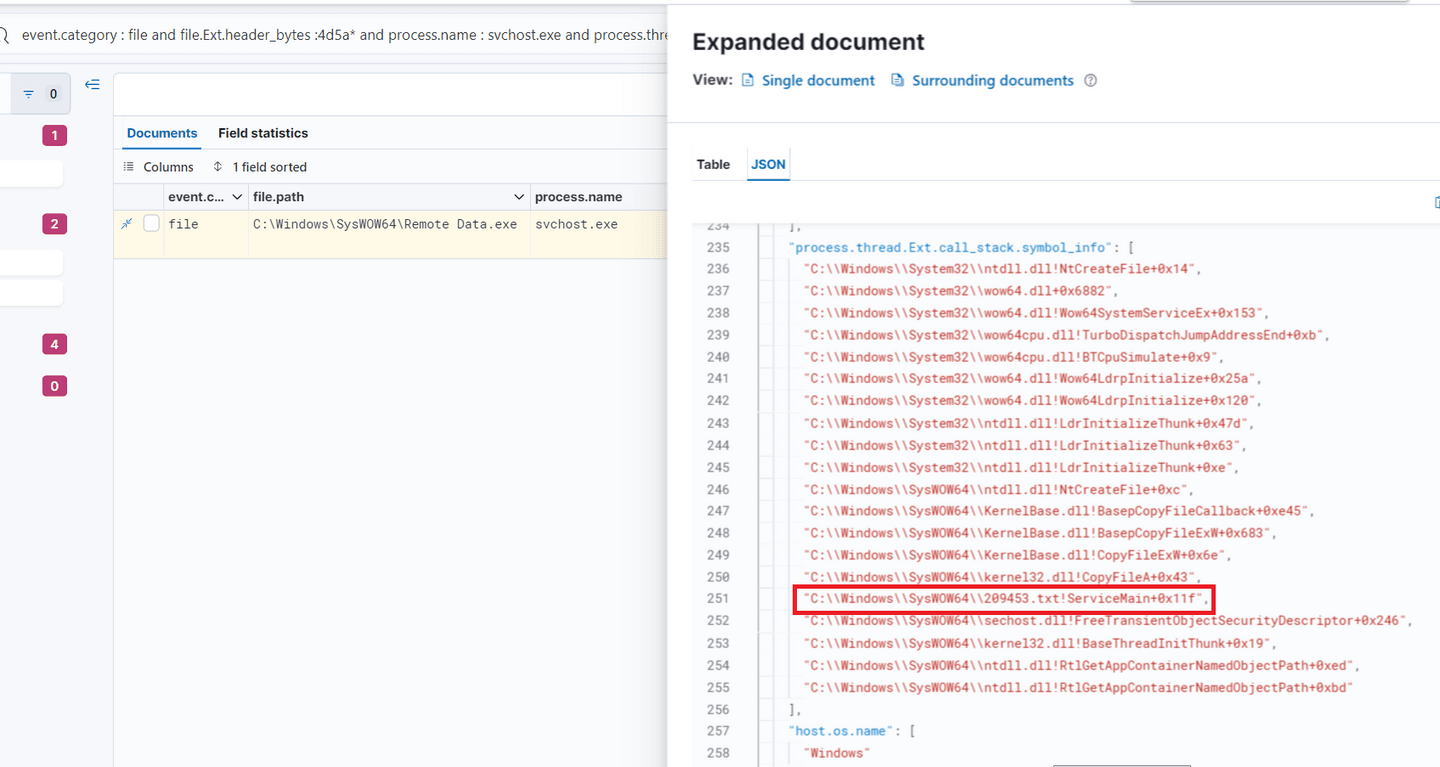Select the JSON tab

click(768, 164)
